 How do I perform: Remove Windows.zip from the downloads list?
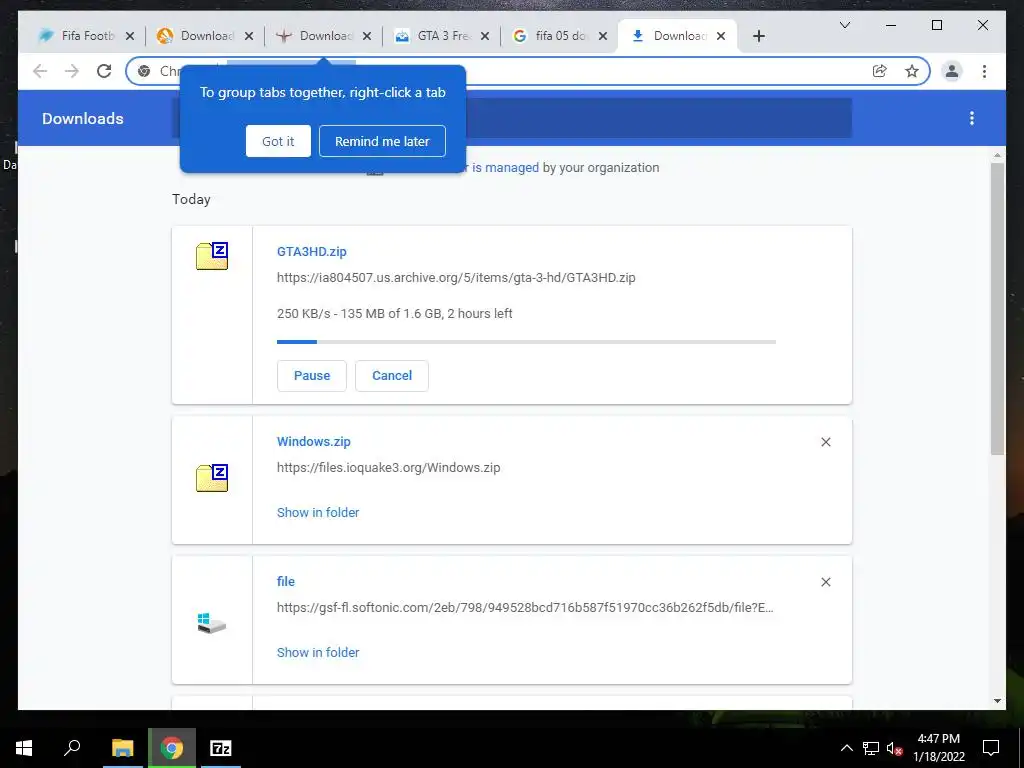point(825,442)
